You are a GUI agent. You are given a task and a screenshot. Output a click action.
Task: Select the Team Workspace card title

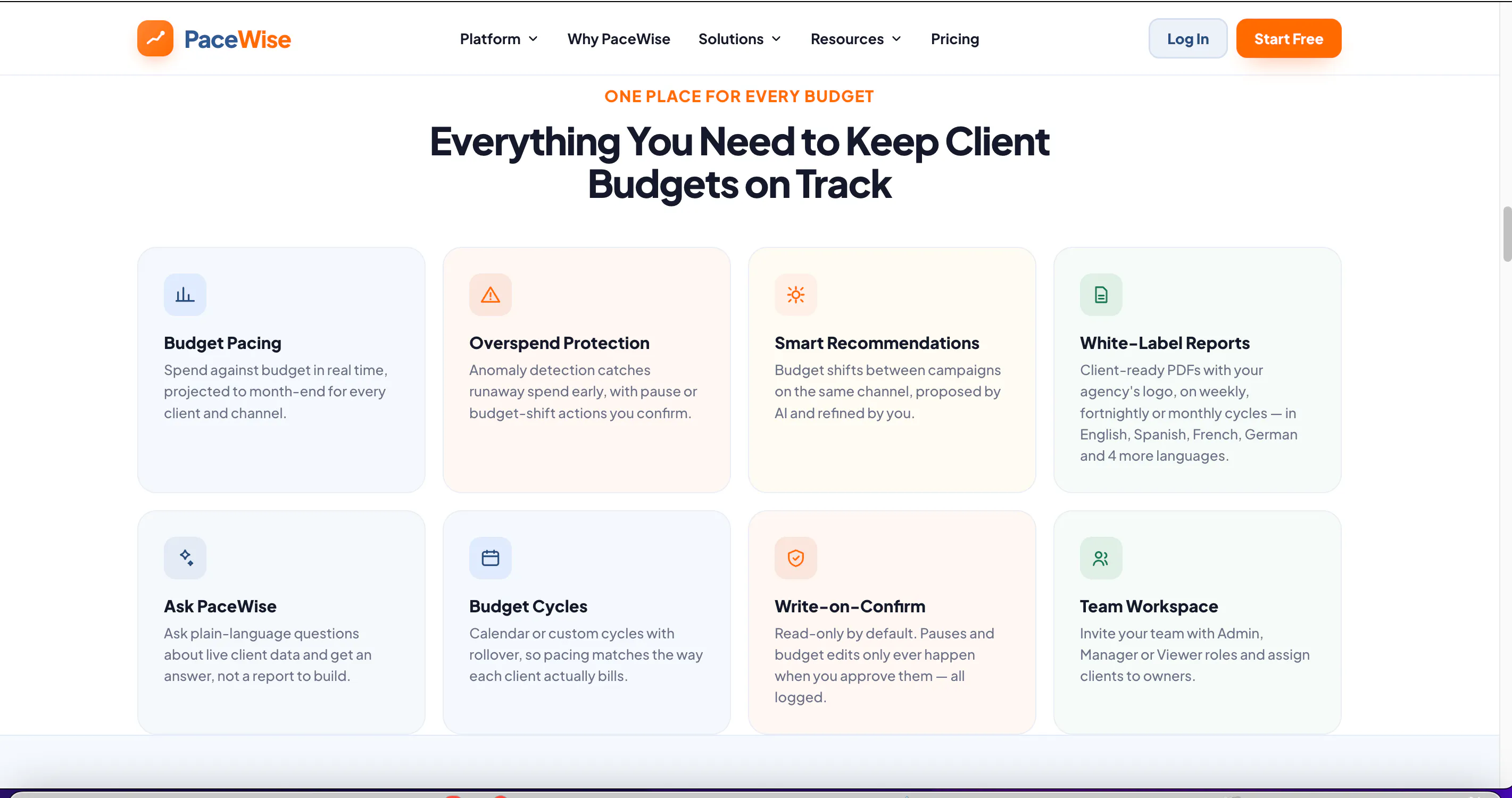[x=1149, y=606]
